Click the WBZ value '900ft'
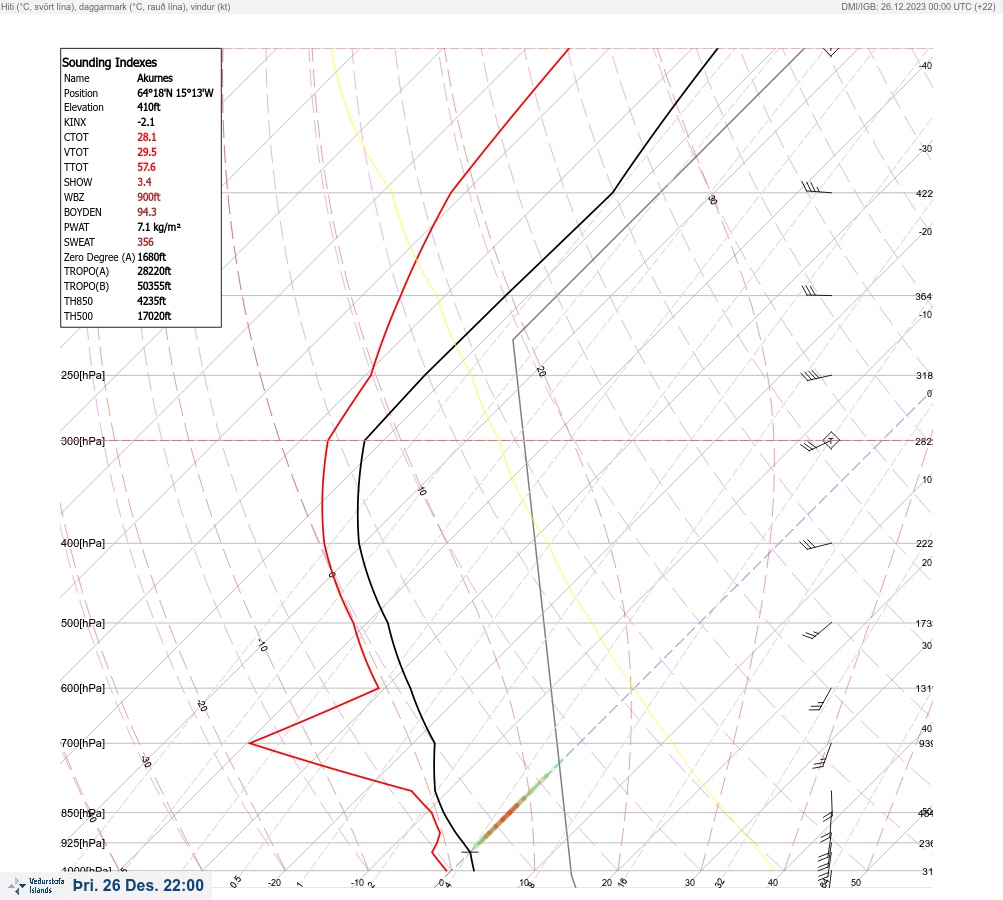Image resolution: width=1003 pixels, height=900 pixels. [148, 197]
